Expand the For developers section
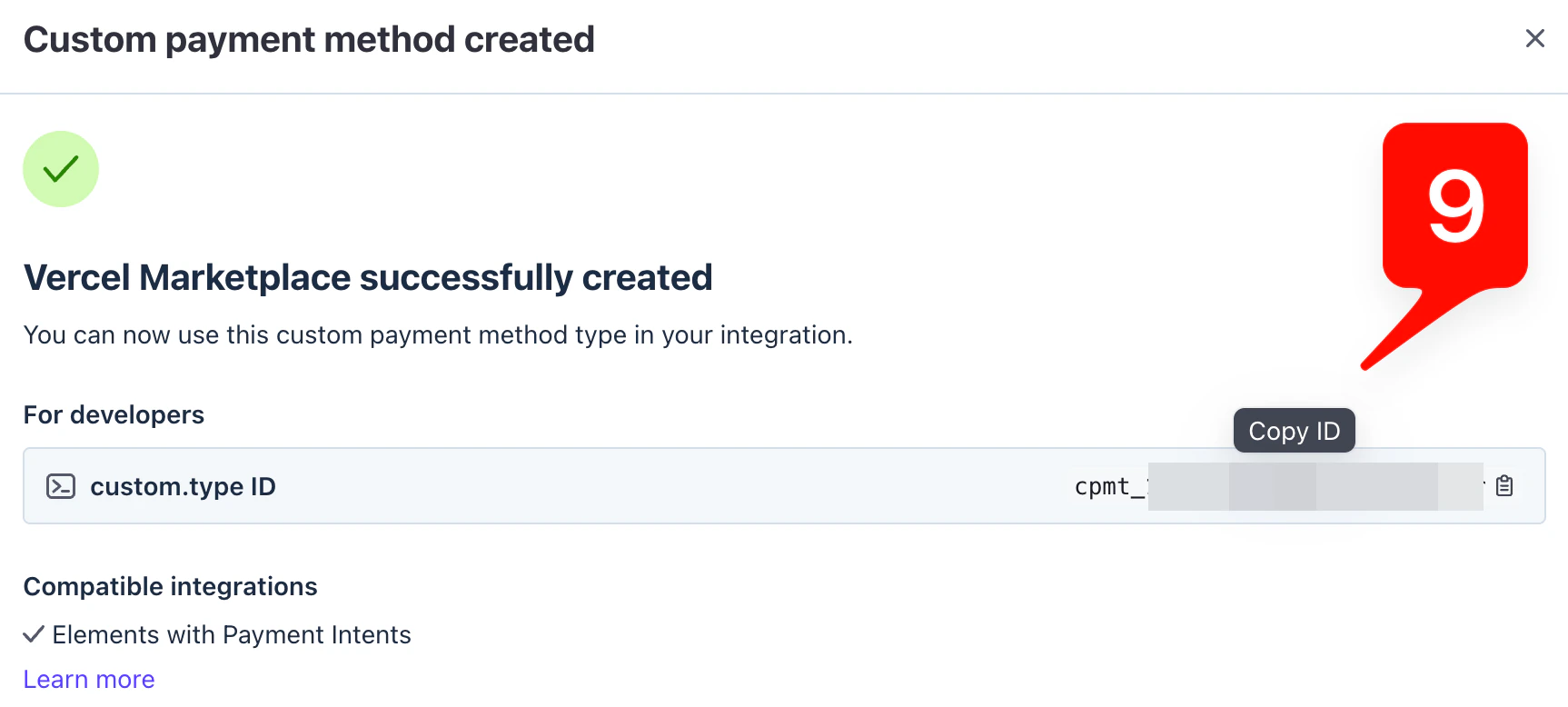The height and width of the screenshot is (707, 1568). tap(114, 414)
